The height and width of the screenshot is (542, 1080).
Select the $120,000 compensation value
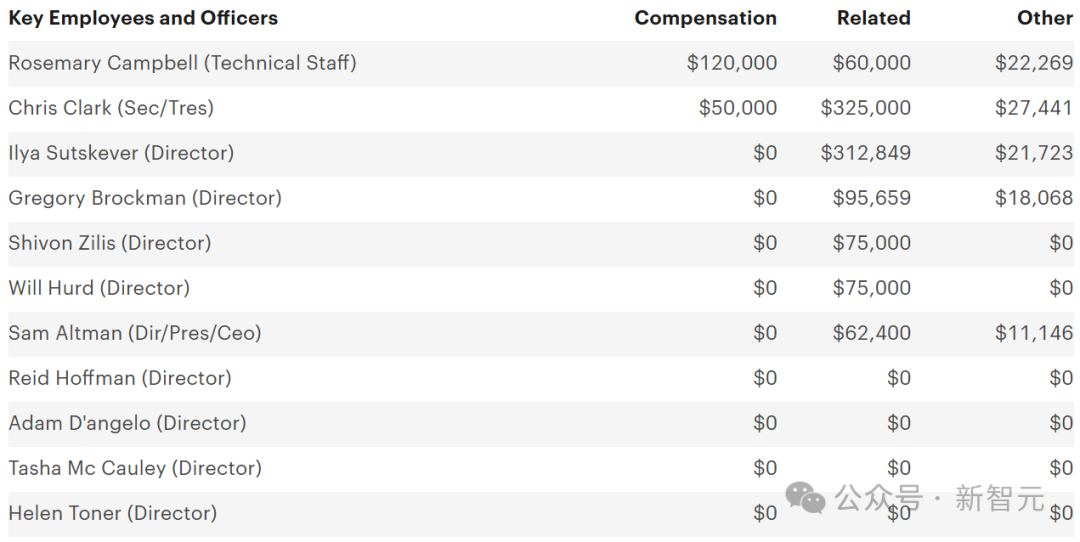coord(731,63)
